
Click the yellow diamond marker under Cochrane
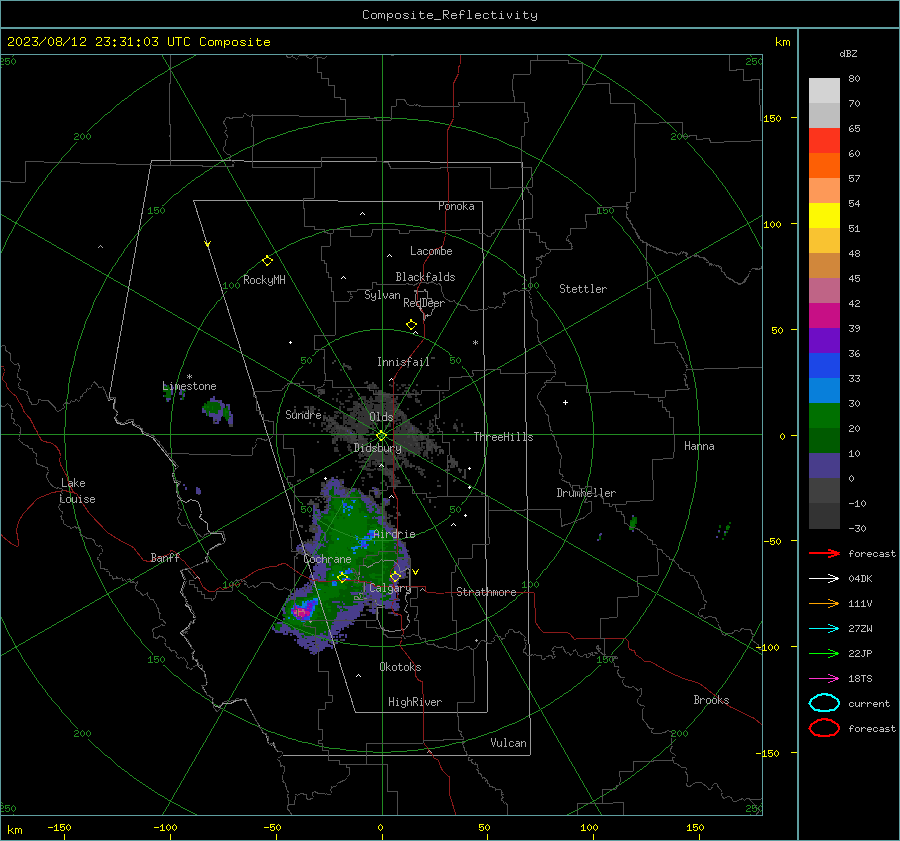click(x=343, y=577)
